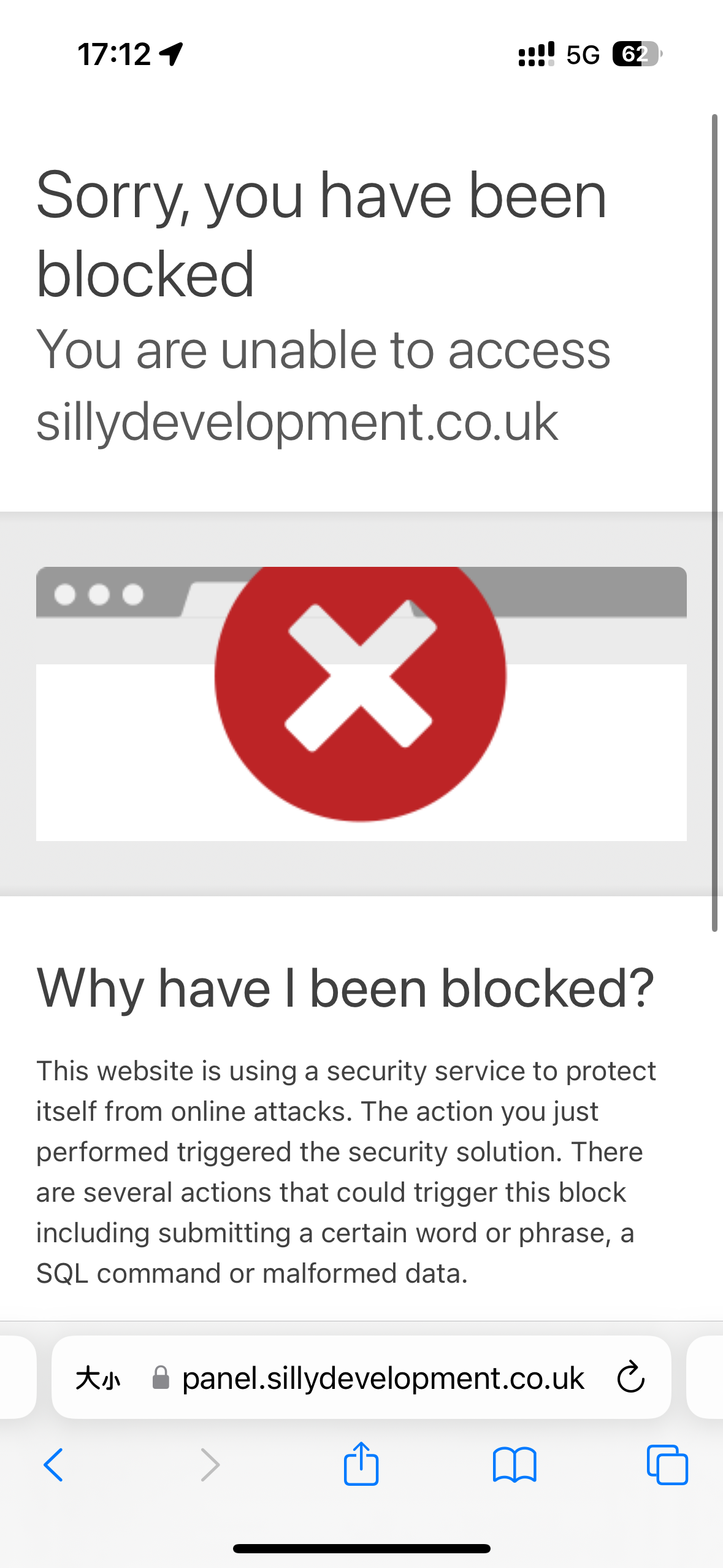Open the page size settings button
The height and width of the screenshot is (1568, 723).
98,1378
